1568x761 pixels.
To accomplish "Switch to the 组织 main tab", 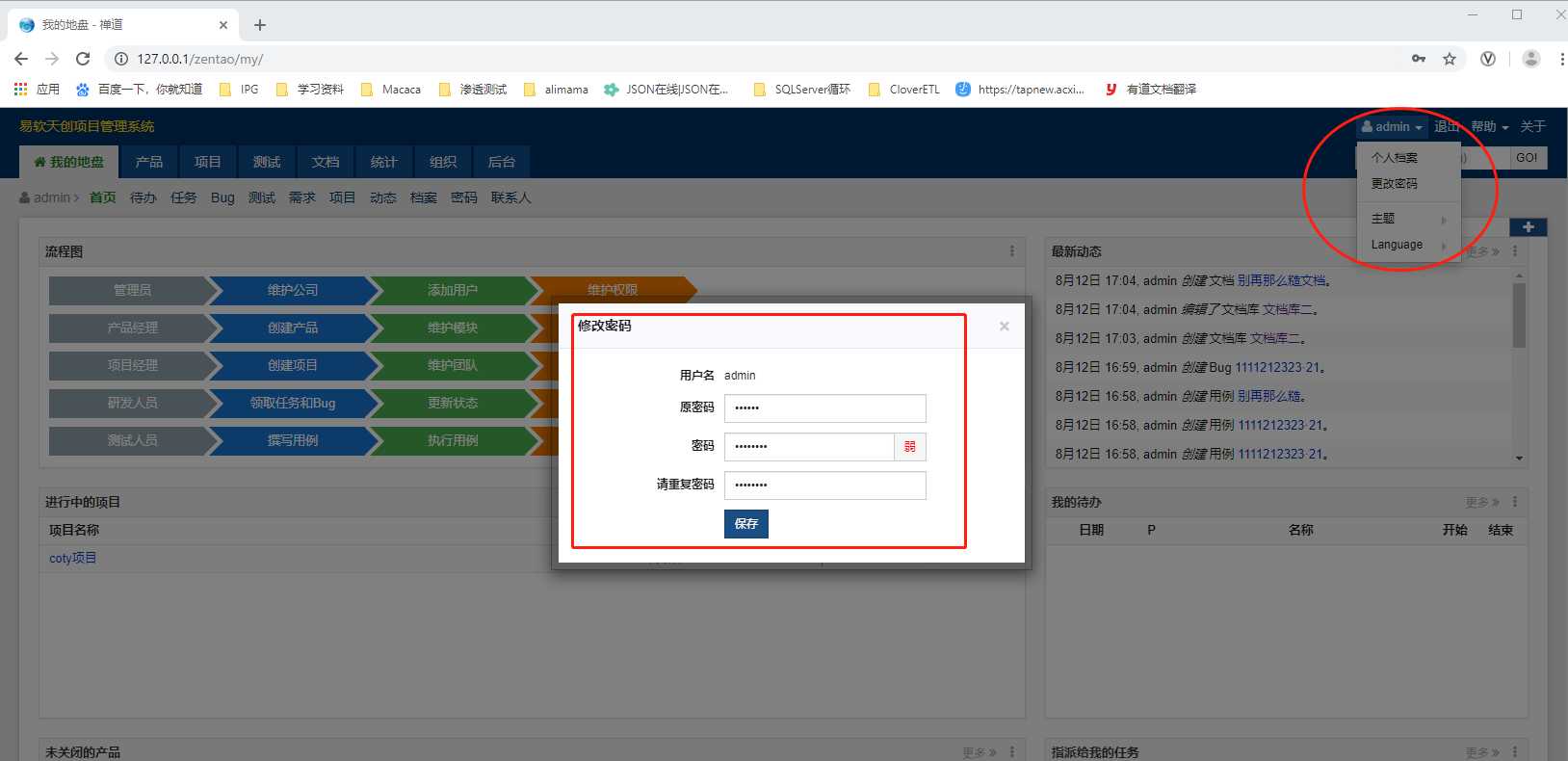I will (443, 162).
